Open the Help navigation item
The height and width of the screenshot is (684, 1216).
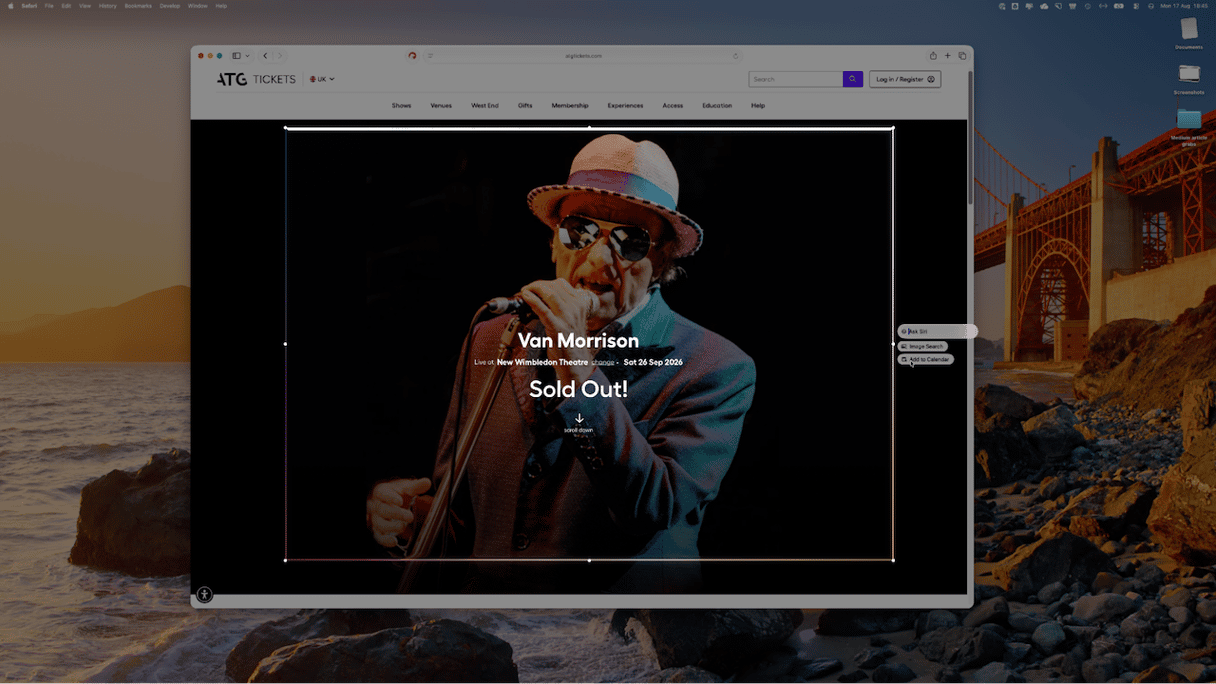pyautogui.click(x=758, y=105)
